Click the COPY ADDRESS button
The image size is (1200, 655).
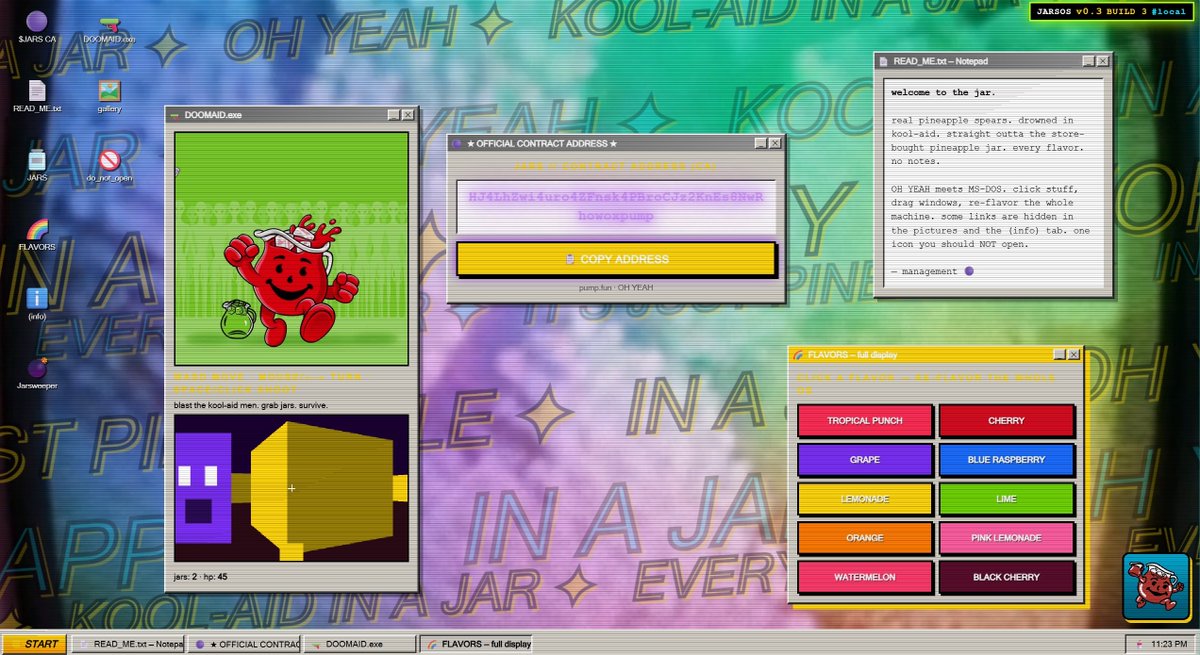pos(616,259)
